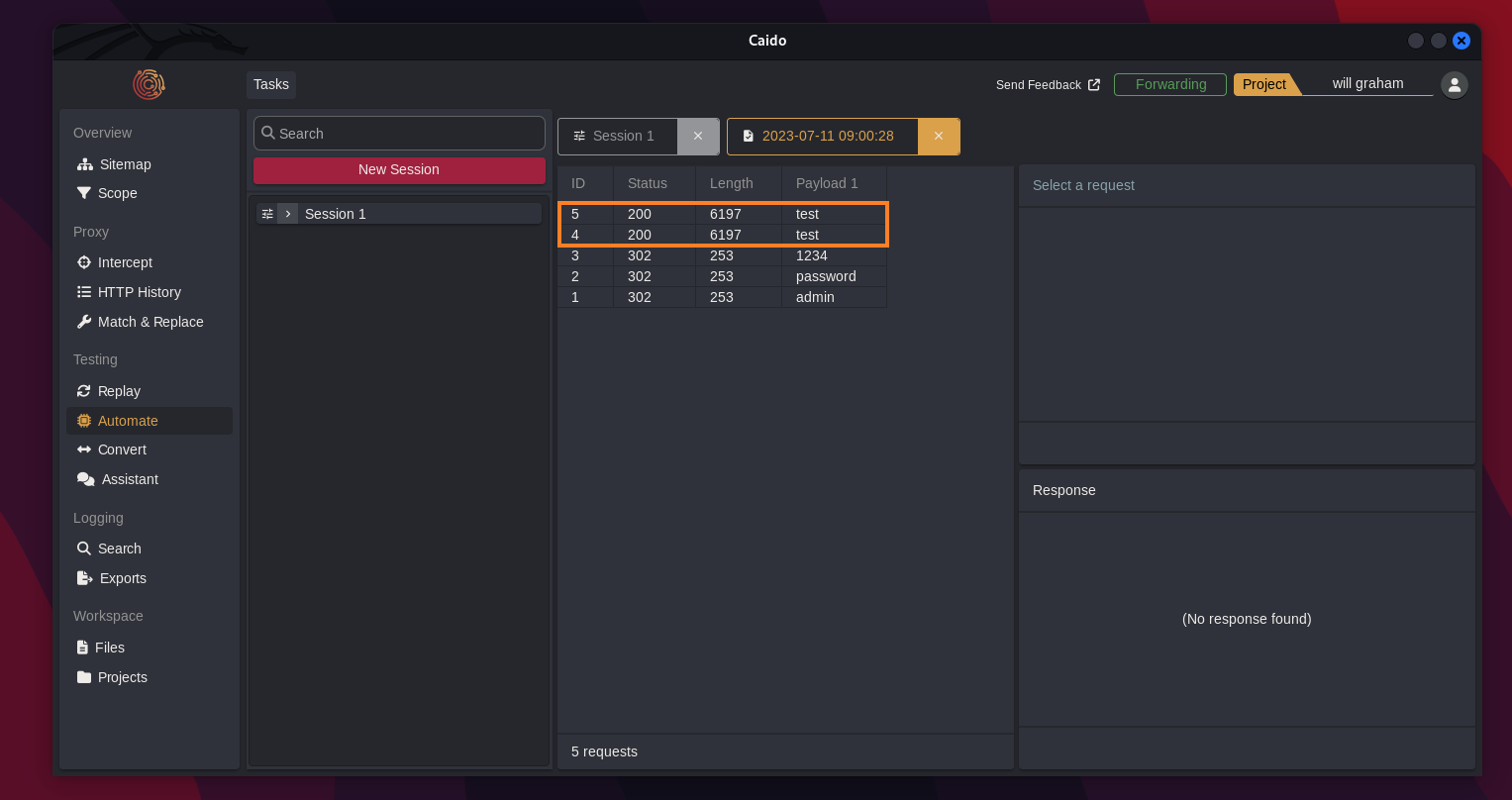The image size is (1512, 800).
Task: Click the Payload 1 column header
Action: 834,183
